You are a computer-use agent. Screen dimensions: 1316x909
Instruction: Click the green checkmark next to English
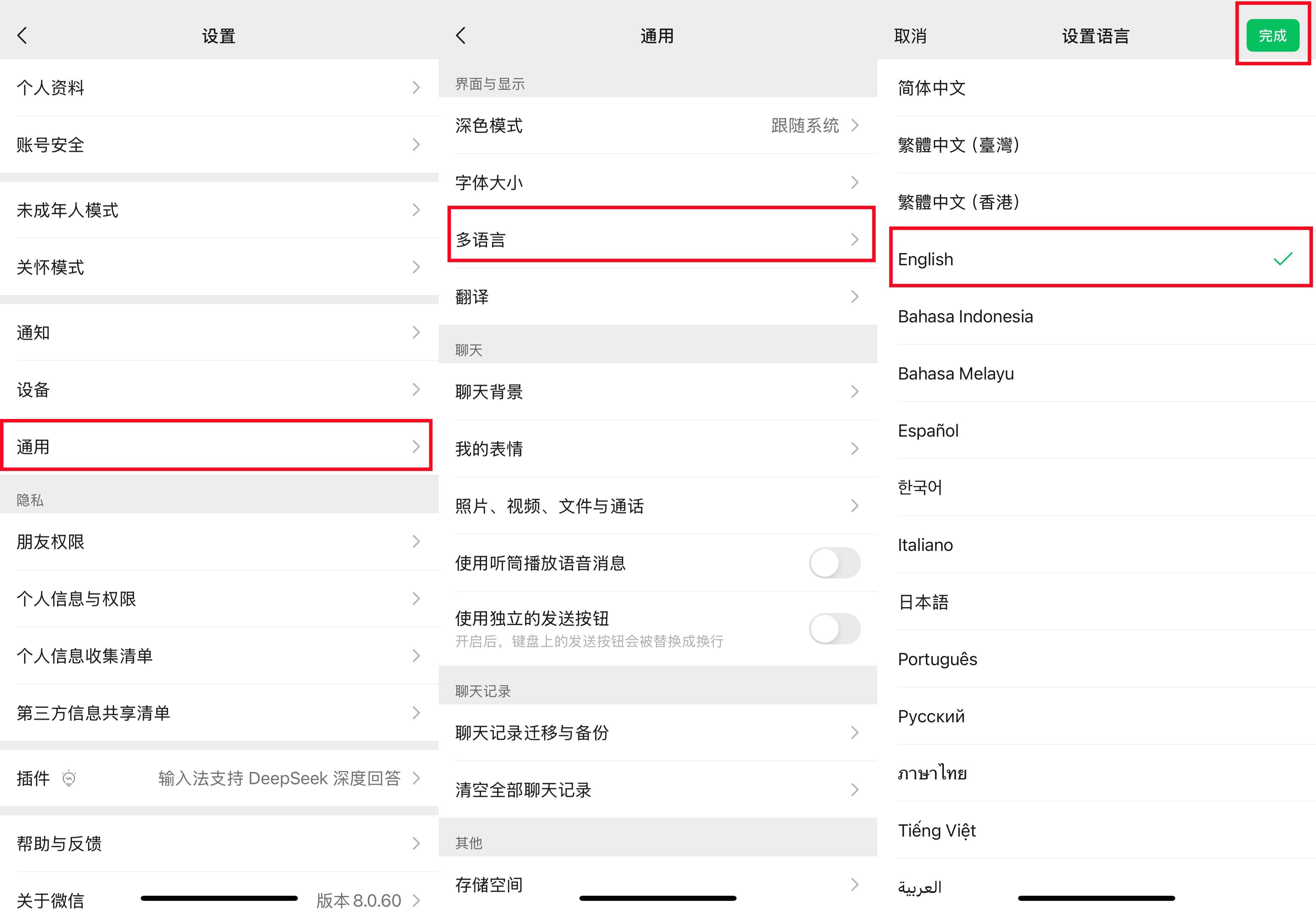click(x=1282, y=259)
